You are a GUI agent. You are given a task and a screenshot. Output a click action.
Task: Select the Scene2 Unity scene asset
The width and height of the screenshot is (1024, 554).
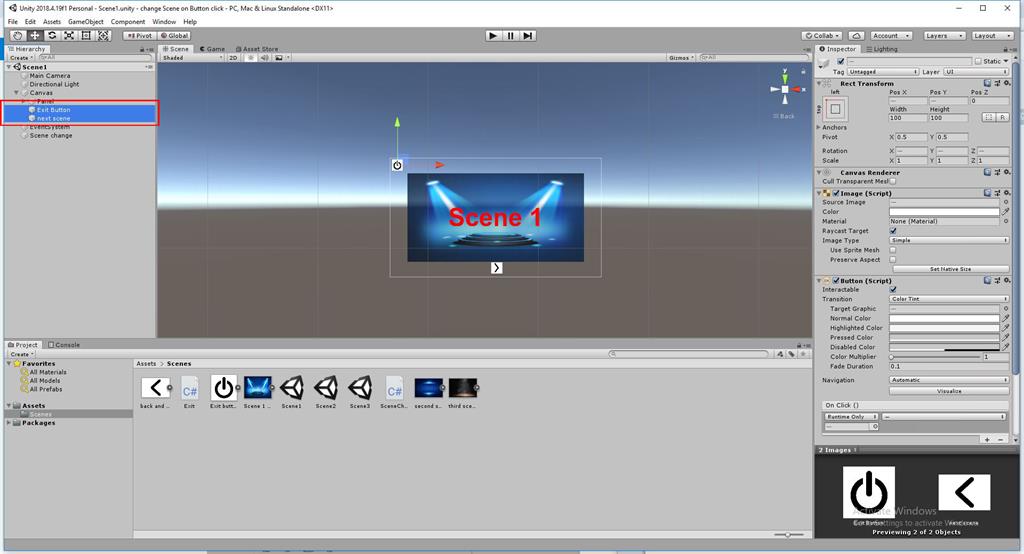pyautogui.click(x=326, y=392)
